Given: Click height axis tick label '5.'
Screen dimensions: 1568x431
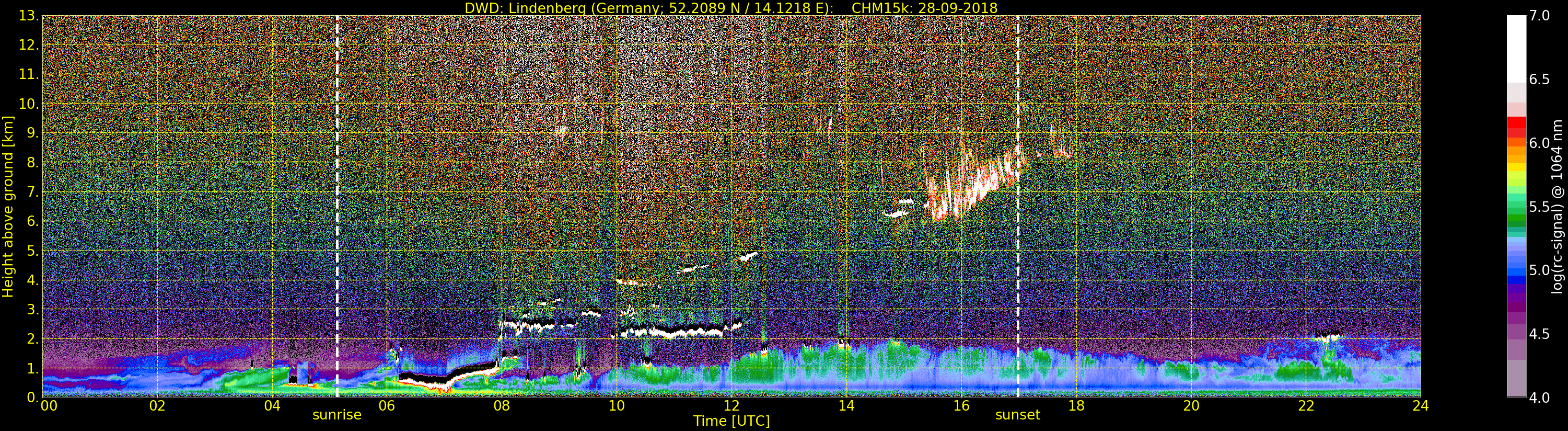Looking at the screenshot, I should 32,251.
